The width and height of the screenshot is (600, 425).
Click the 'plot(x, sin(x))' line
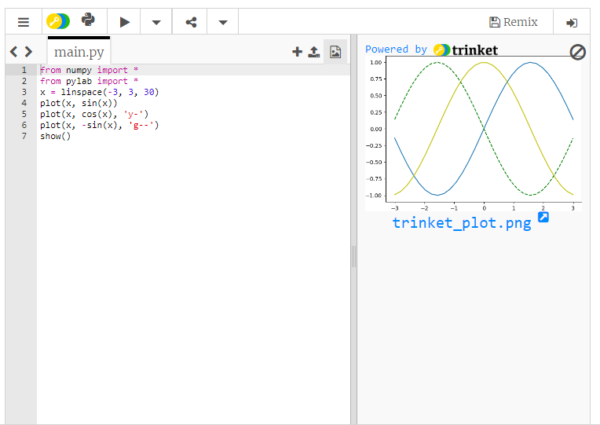78,103
